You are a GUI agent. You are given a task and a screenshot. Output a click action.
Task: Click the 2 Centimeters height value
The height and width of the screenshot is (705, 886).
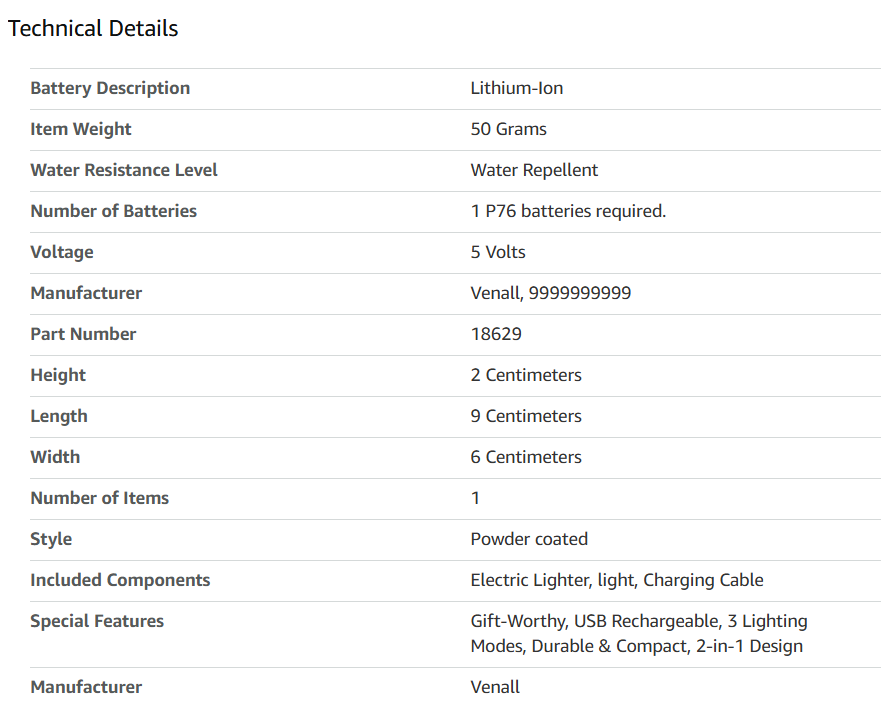526,375
